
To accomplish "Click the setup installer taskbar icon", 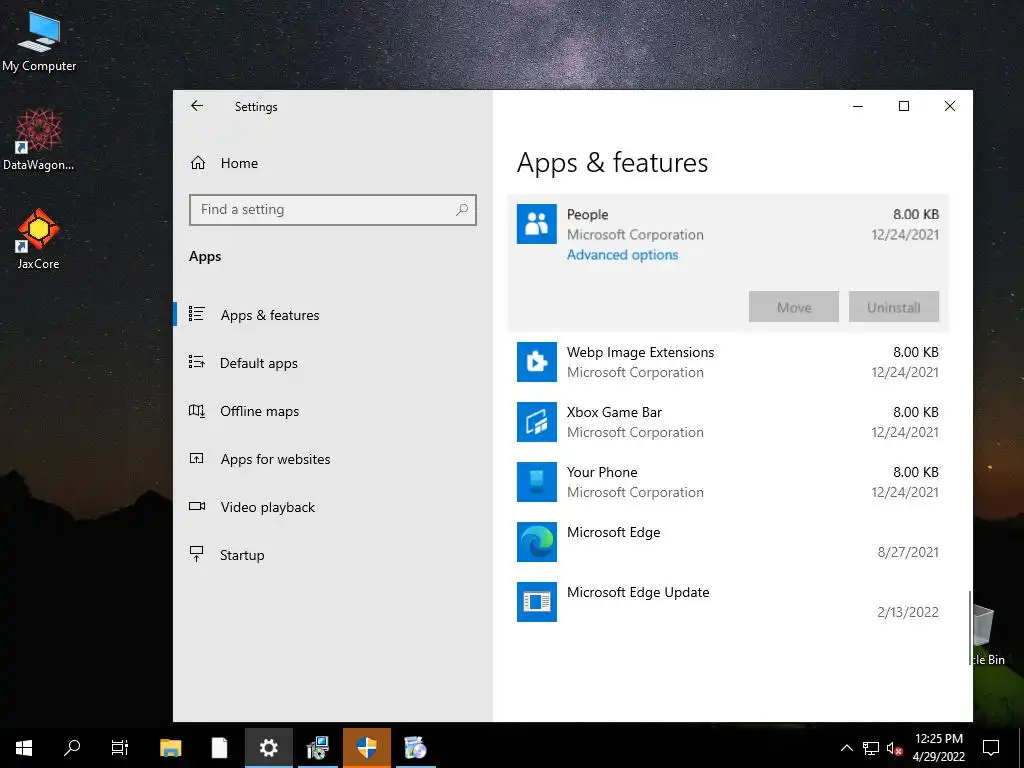I will tap(317, 748).
